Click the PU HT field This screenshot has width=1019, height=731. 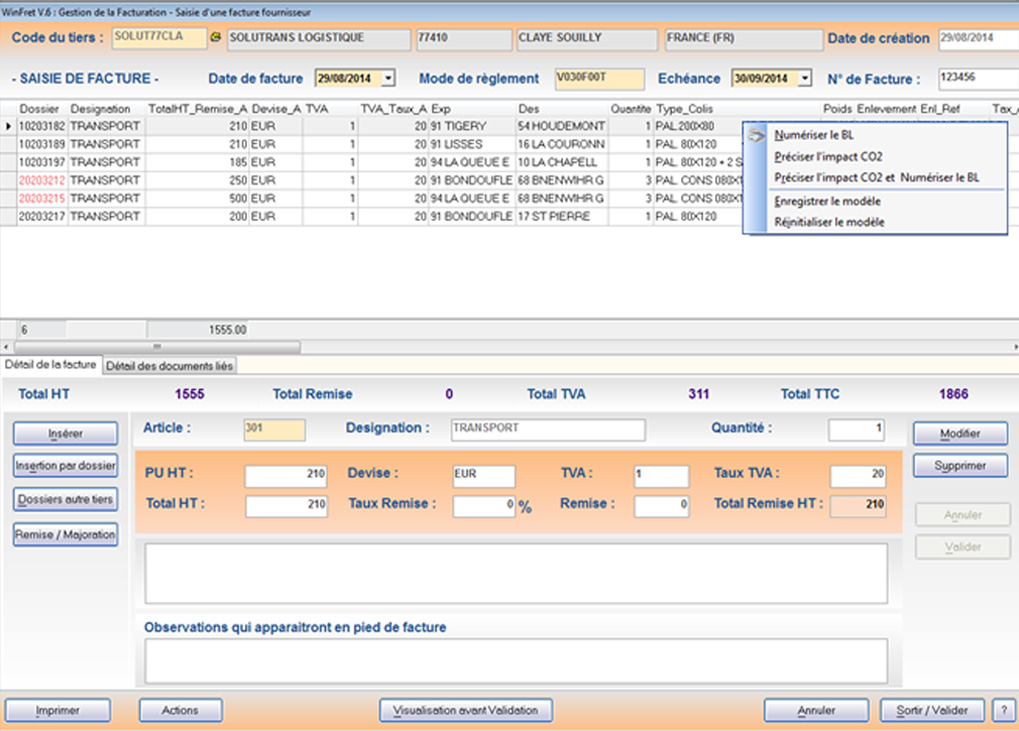click(286, 476)
